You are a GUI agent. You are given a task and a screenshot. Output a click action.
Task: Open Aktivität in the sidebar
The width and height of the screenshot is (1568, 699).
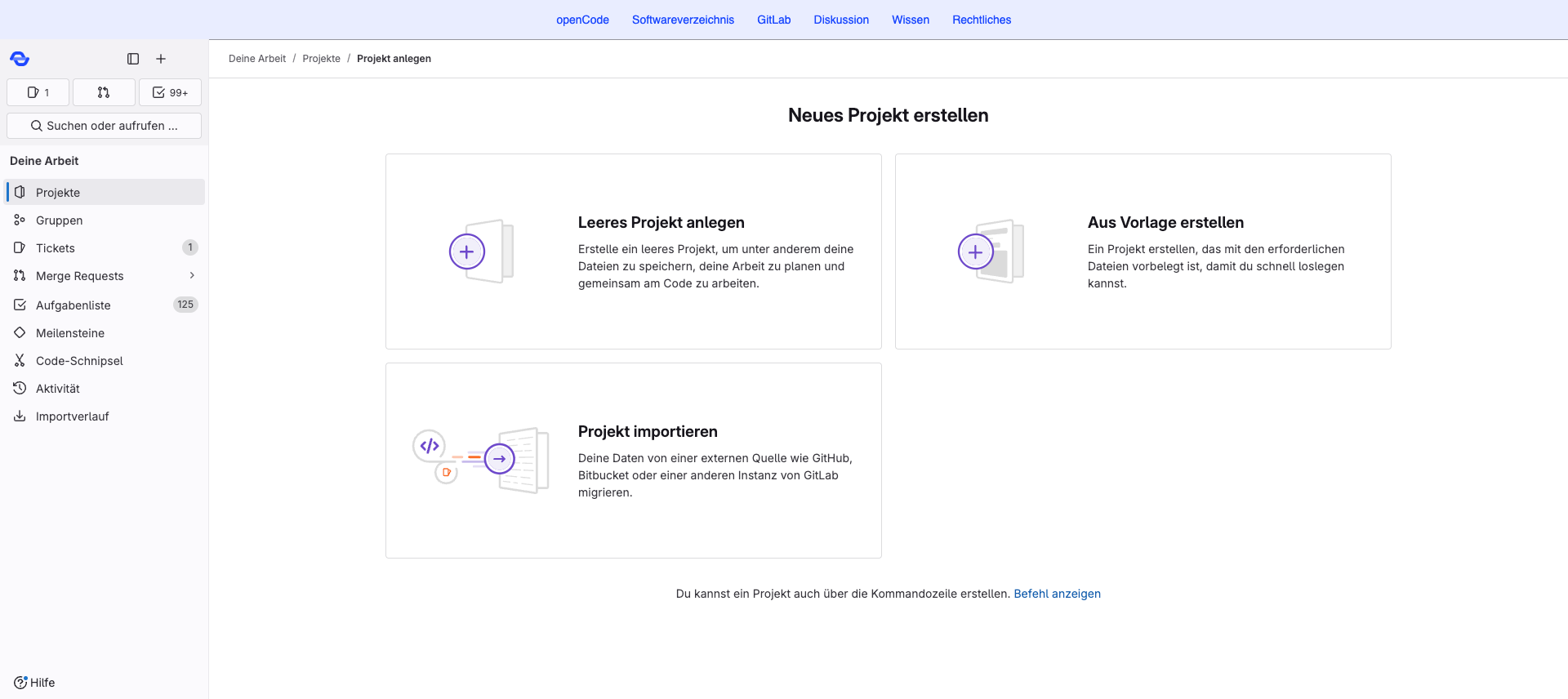(58, 389)
